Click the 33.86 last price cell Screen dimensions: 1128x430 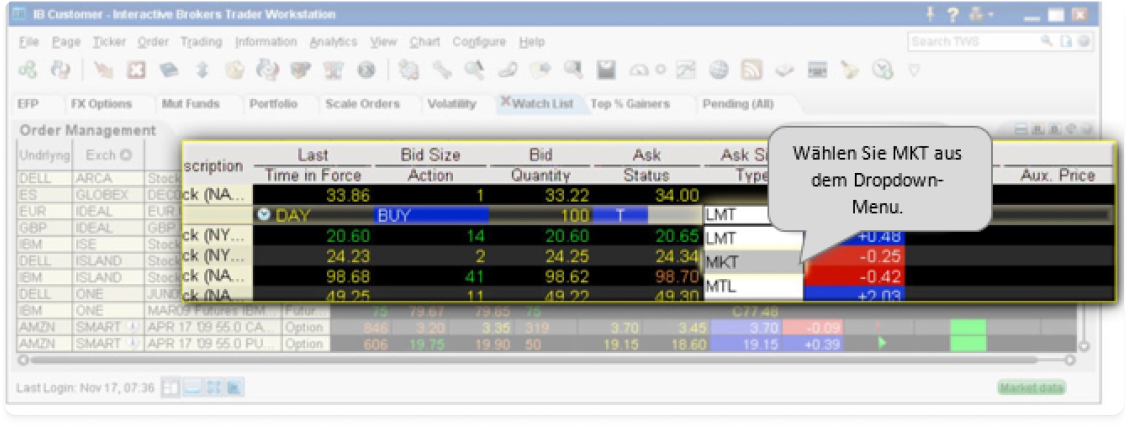(314, 194)
